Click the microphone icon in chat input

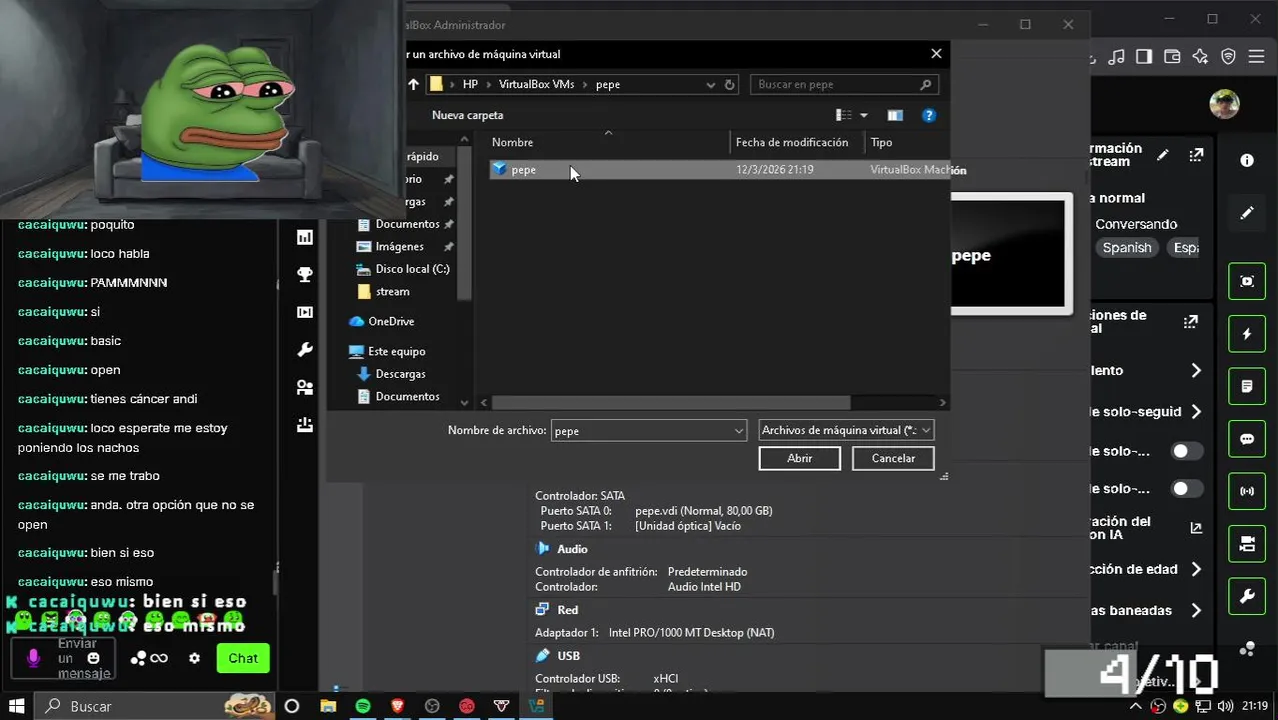click(33, 658)
